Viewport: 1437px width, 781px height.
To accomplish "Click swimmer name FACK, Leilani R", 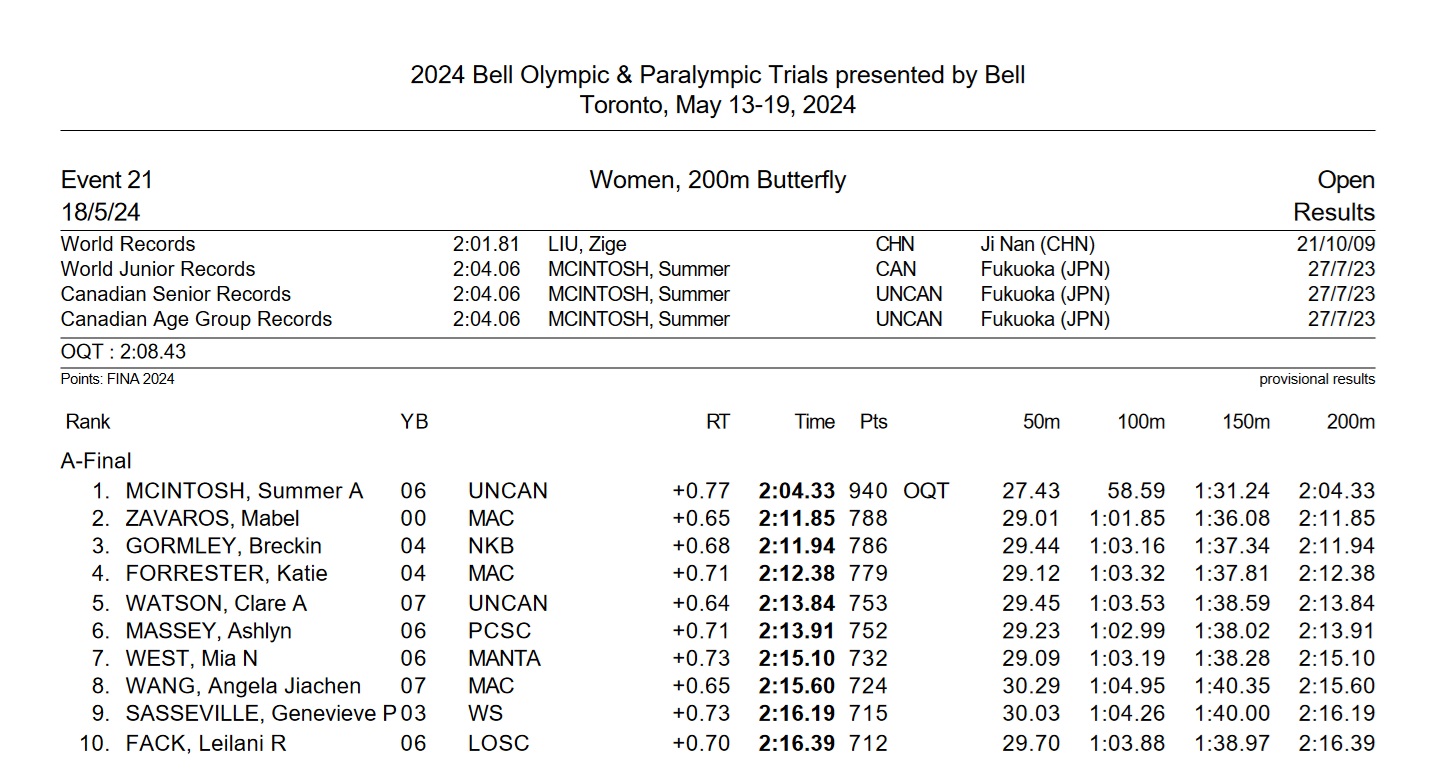I will click(x=208, y=744).
